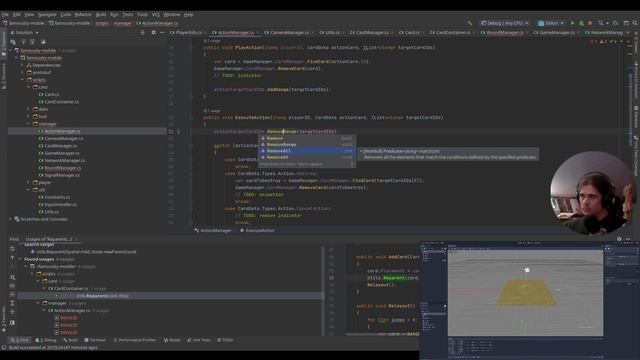Open the Explorer side tool window tab

(4, 45)
